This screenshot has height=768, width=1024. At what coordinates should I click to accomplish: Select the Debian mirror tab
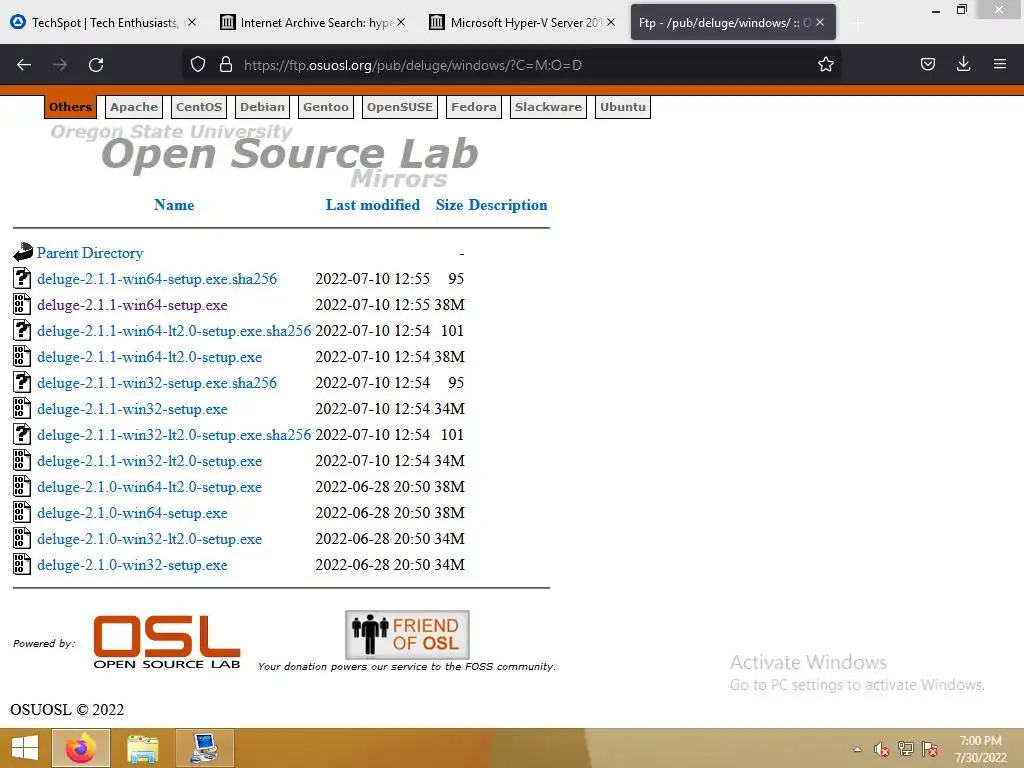(x=263, y=107)
